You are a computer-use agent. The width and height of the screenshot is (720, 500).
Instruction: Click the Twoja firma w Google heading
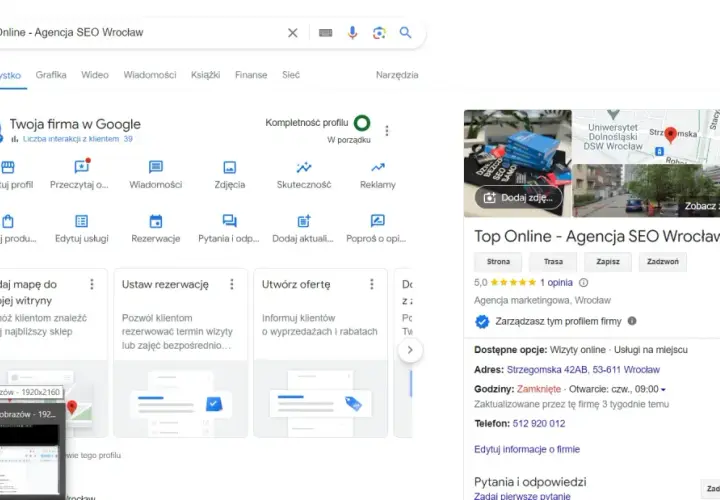[75, 124]
